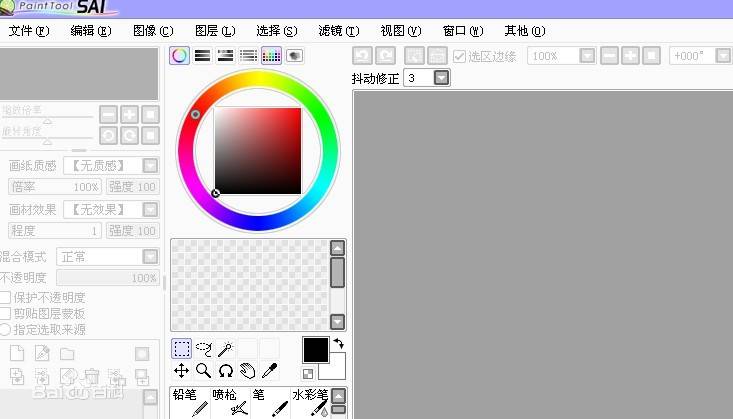Click the black foreground color swatch
This screenshot has height=419, width=733.
click(x=315, y=349)
